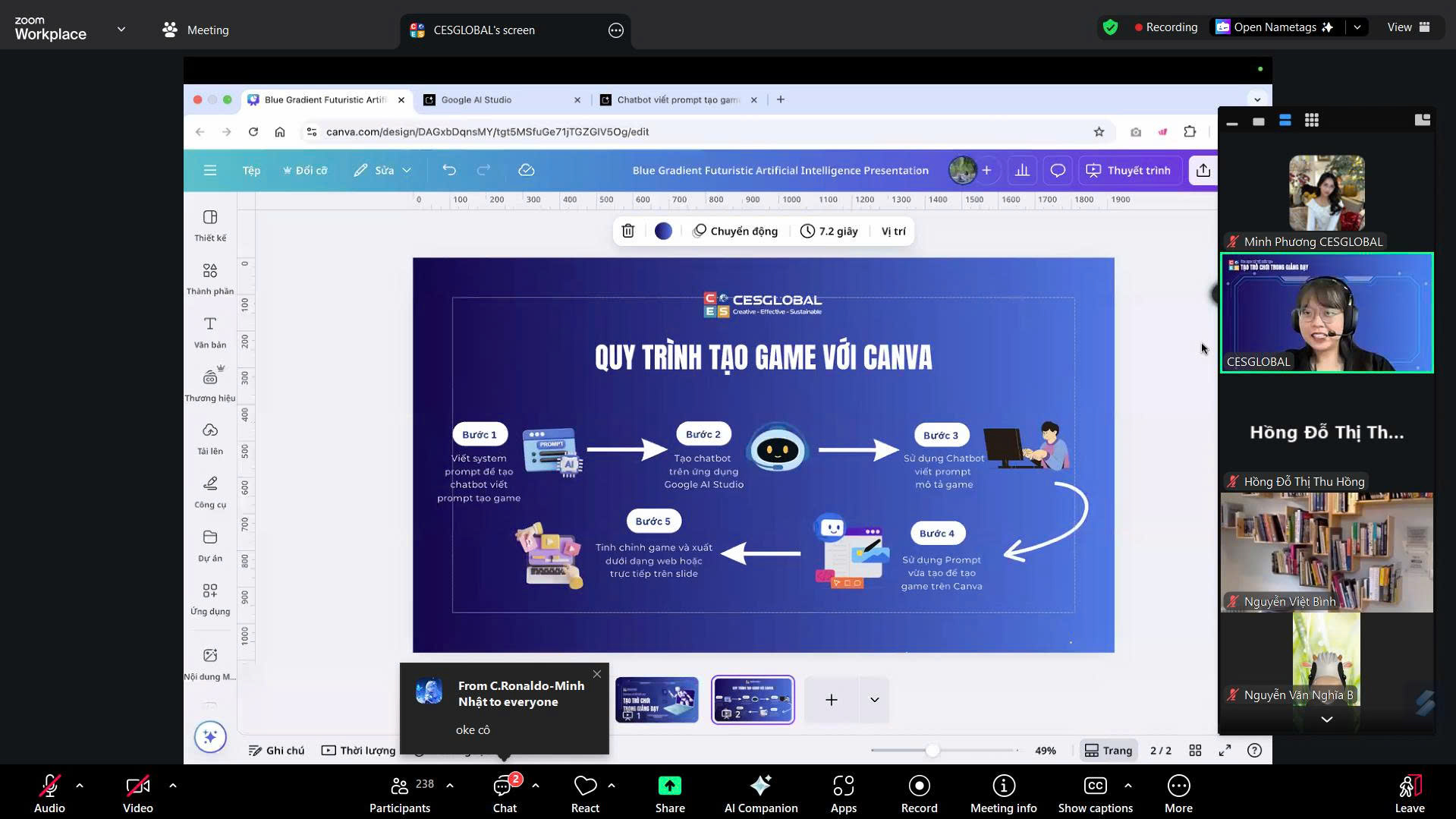The image size is (1456, 819).
Task: Click the cloud save status icon
Action: tap(526, 170)
